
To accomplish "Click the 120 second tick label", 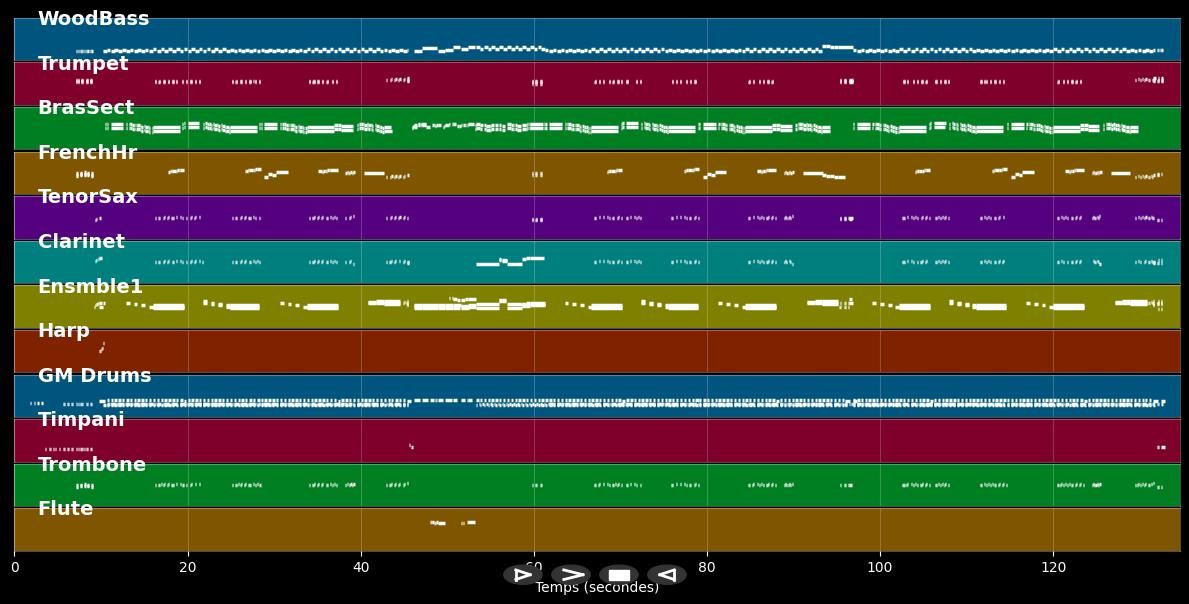I will [x=1053, y=568].
